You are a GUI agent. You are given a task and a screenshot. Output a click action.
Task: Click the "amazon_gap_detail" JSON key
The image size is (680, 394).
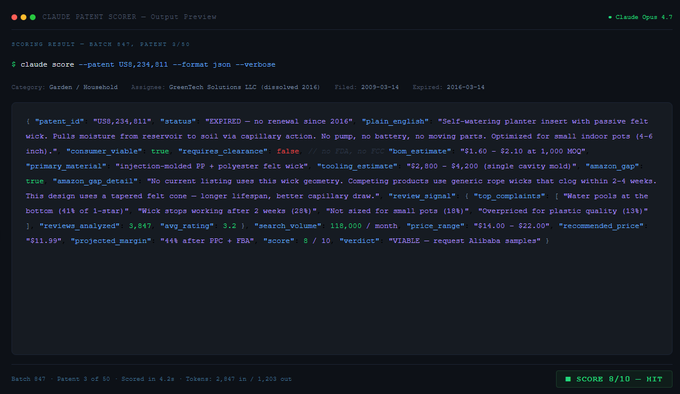tap(95, 181)
